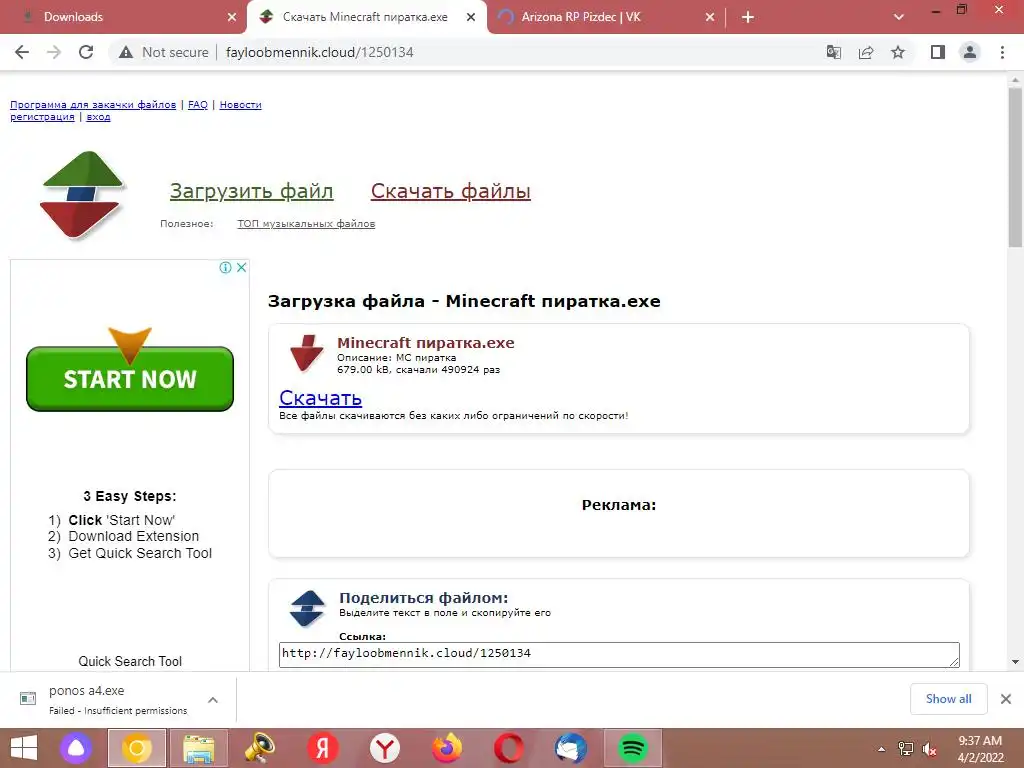Click Show all downloads button
The height and width of the screenshot is (768, 1024).
948,699
